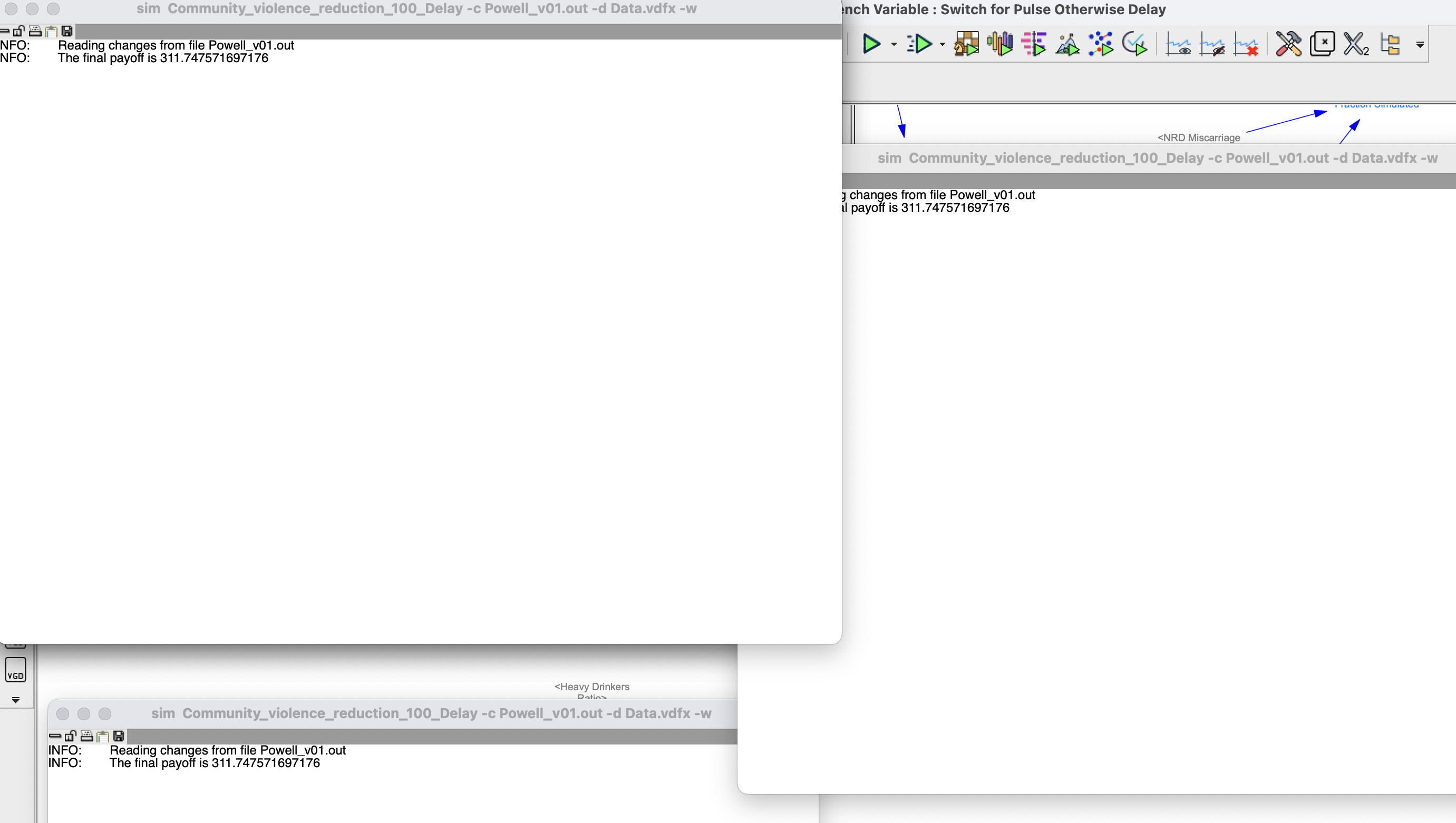Expand the left sidebar overflow arrow
The image size is (1456, 823).
(x=16, y=700)
